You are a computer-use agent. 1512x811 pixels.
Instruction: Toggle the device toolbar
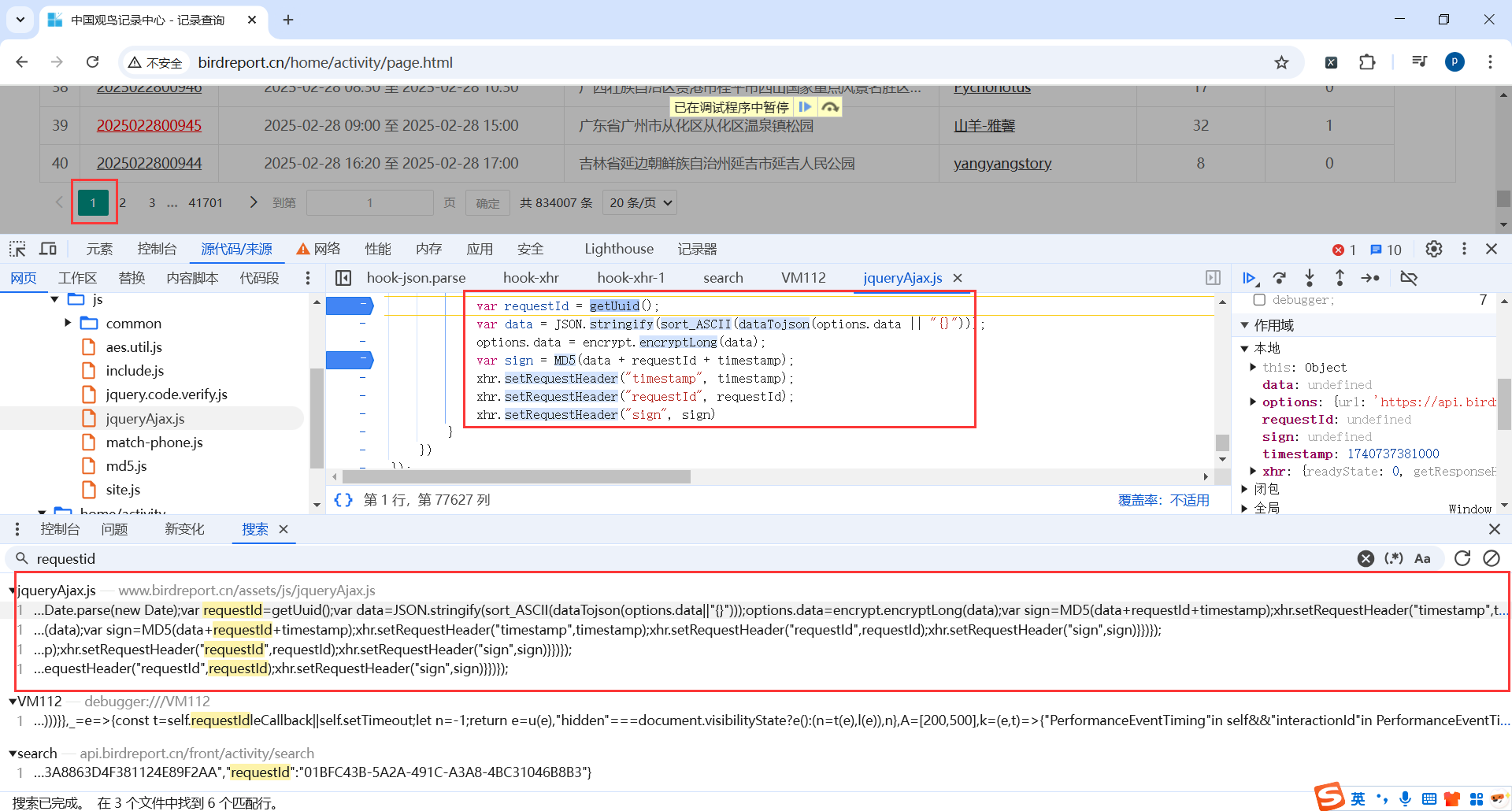coord(48,250)
